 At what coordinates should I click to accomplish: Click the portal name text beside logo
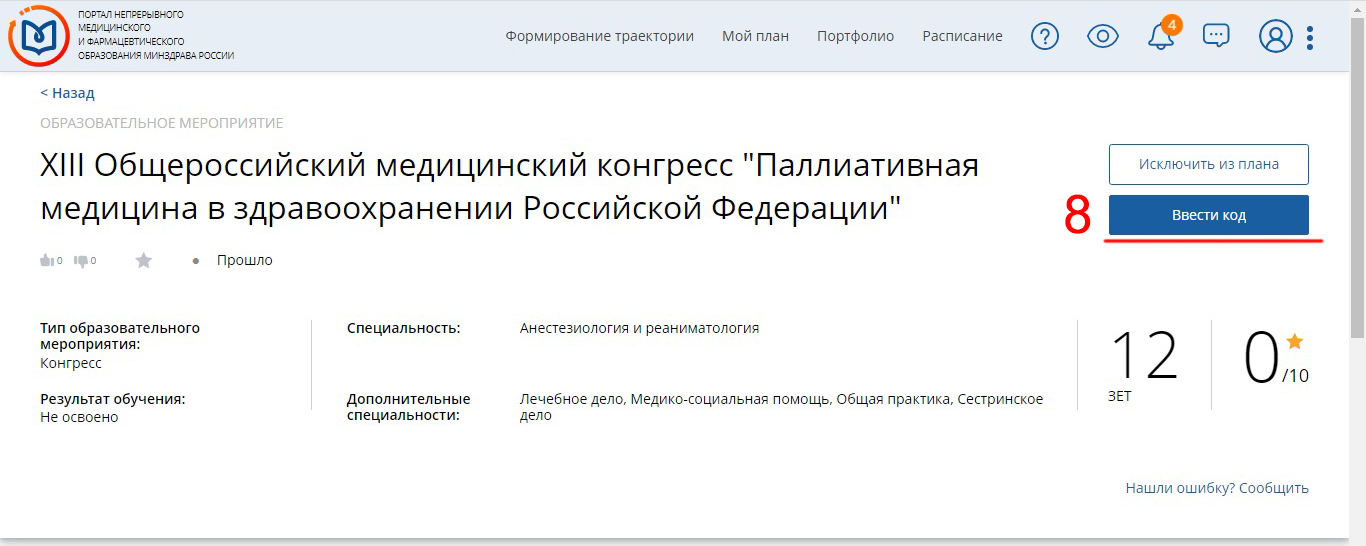(x=156, y=35)
